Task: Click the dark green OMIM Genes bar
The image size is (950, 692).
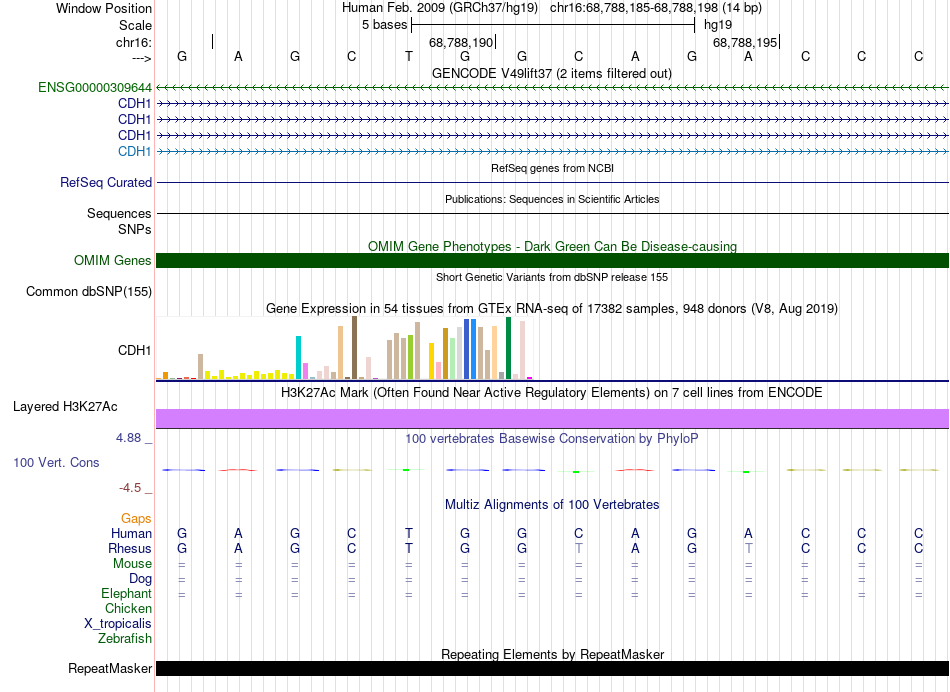Action: pos(552,261)
